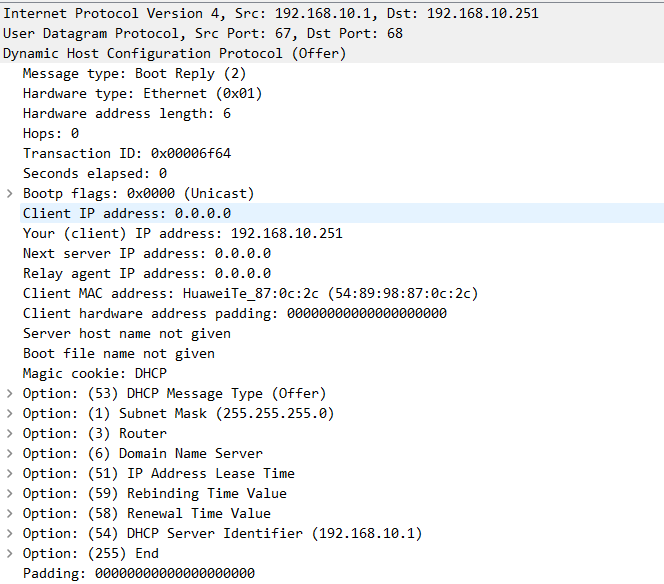Viewport: 664px width, 584px height.
Task: Expand Option 1 Subnet Mask
Action: pyautogui.click(x=10, y=413)
